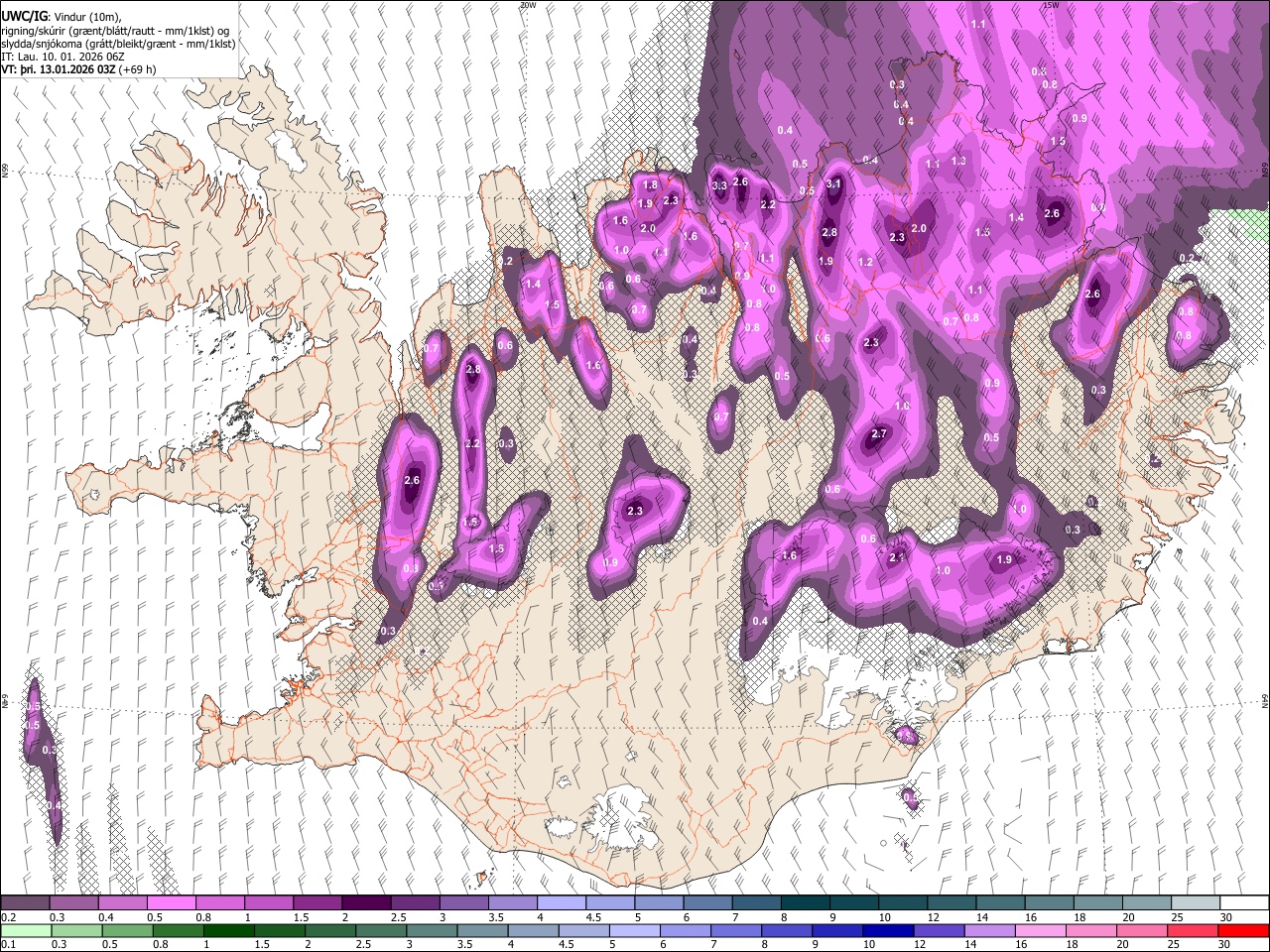Click the 15W longitude label
1270x952 pixels.
point(1051,5)
